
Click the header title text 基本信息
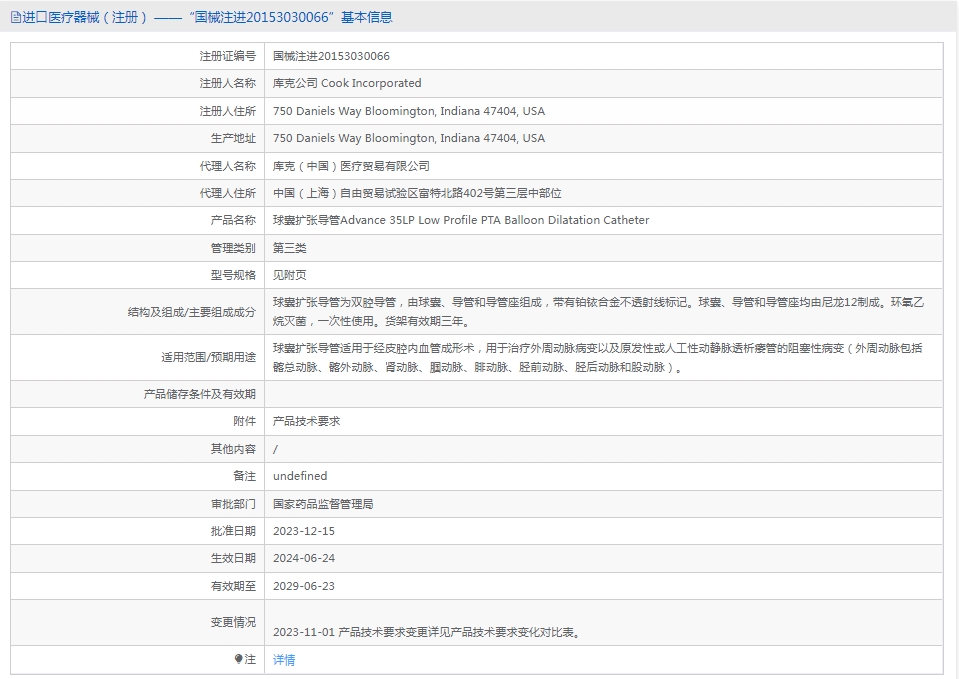point(366,17)
